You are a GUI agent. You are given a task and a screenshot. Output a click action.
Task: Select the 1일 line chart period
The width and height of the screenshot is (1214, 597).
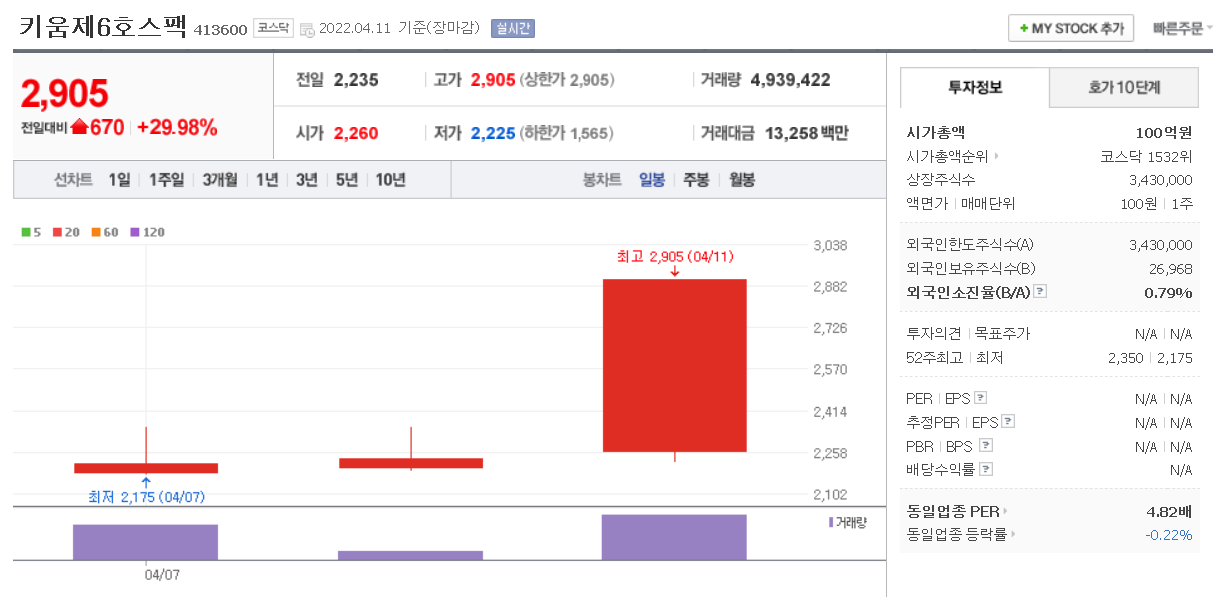119,180
